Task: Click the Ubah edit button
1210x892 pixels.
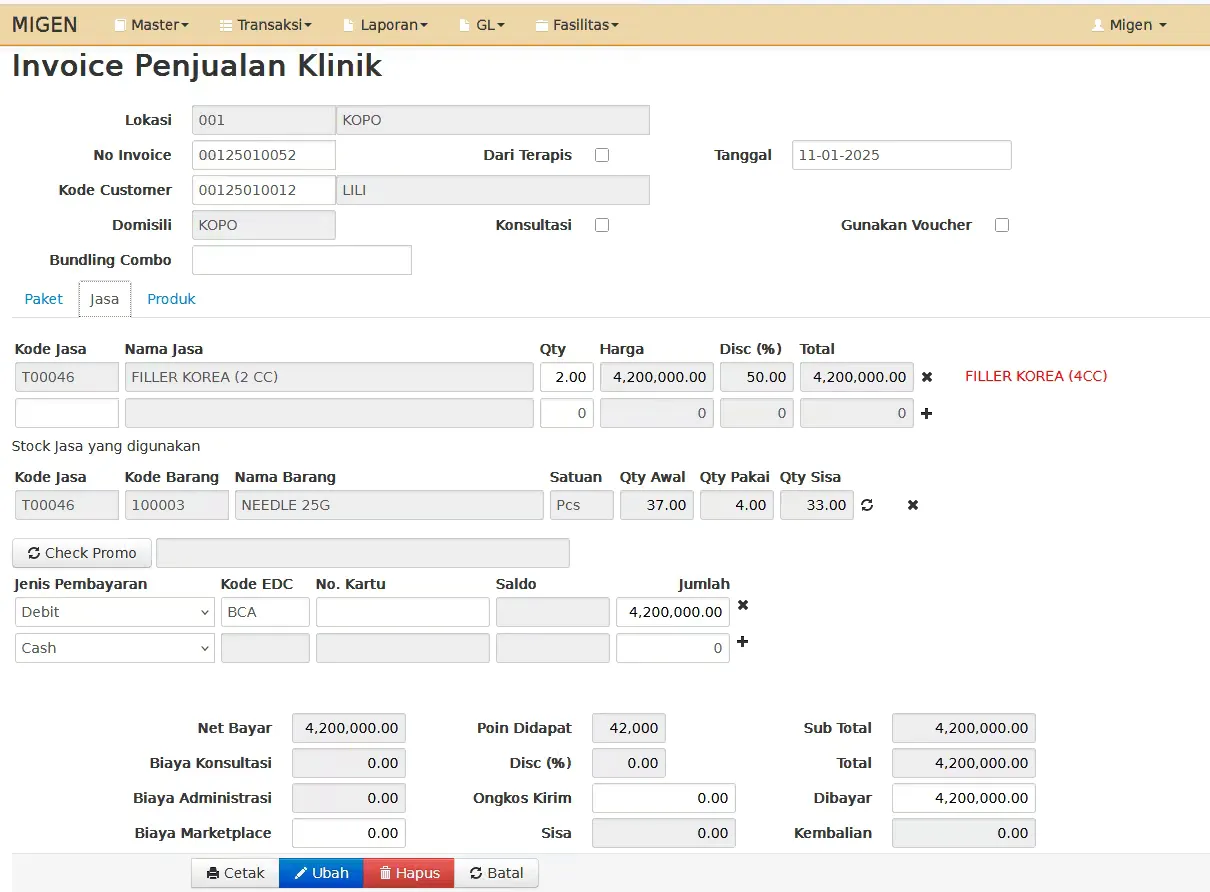Action: pyautogui.click(x=321, y=873)
